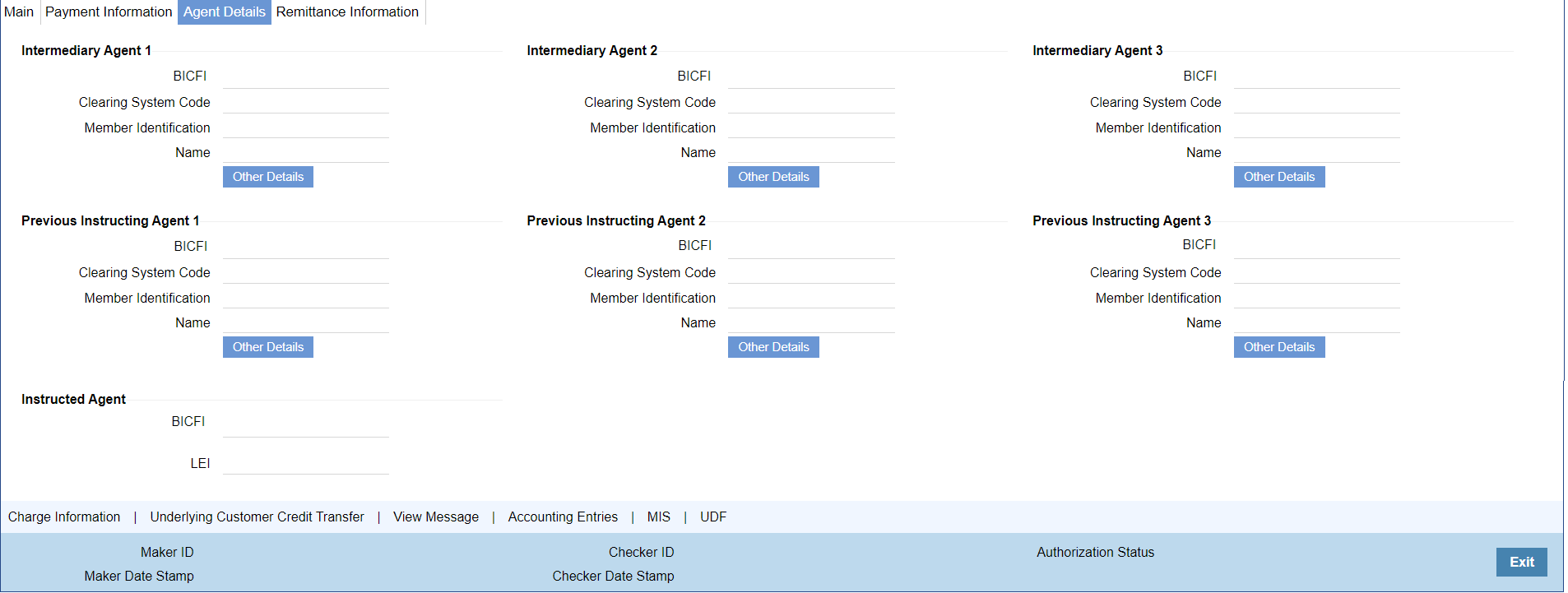Click Other Details under Previous Instructing Agent 2
Viewport: 1568px width, 593px height.
[x=773, y=347]
